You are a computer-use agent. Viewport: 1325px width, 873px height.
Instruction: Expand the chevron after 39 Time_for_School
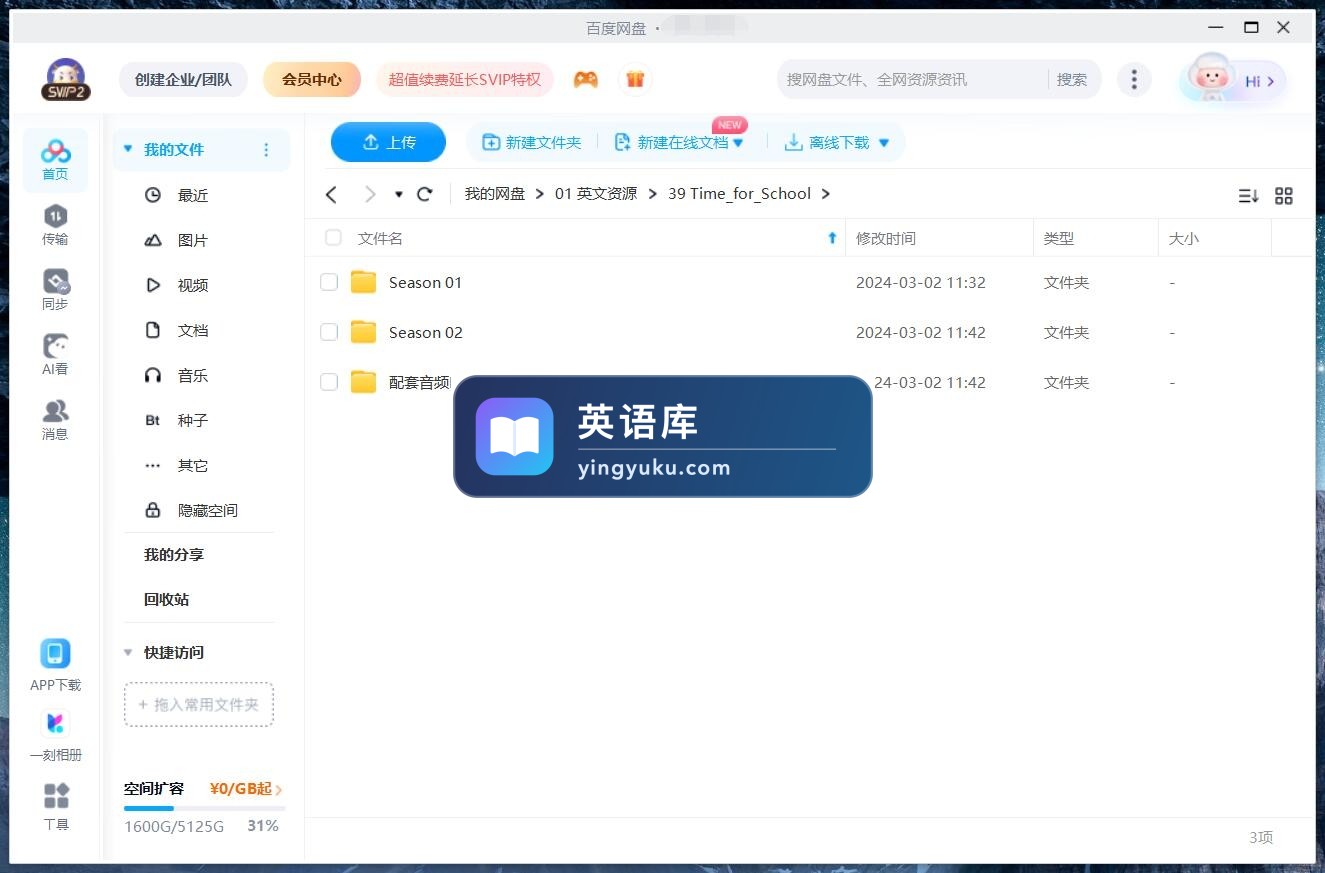pyautogui.click(x=826, y=194)
